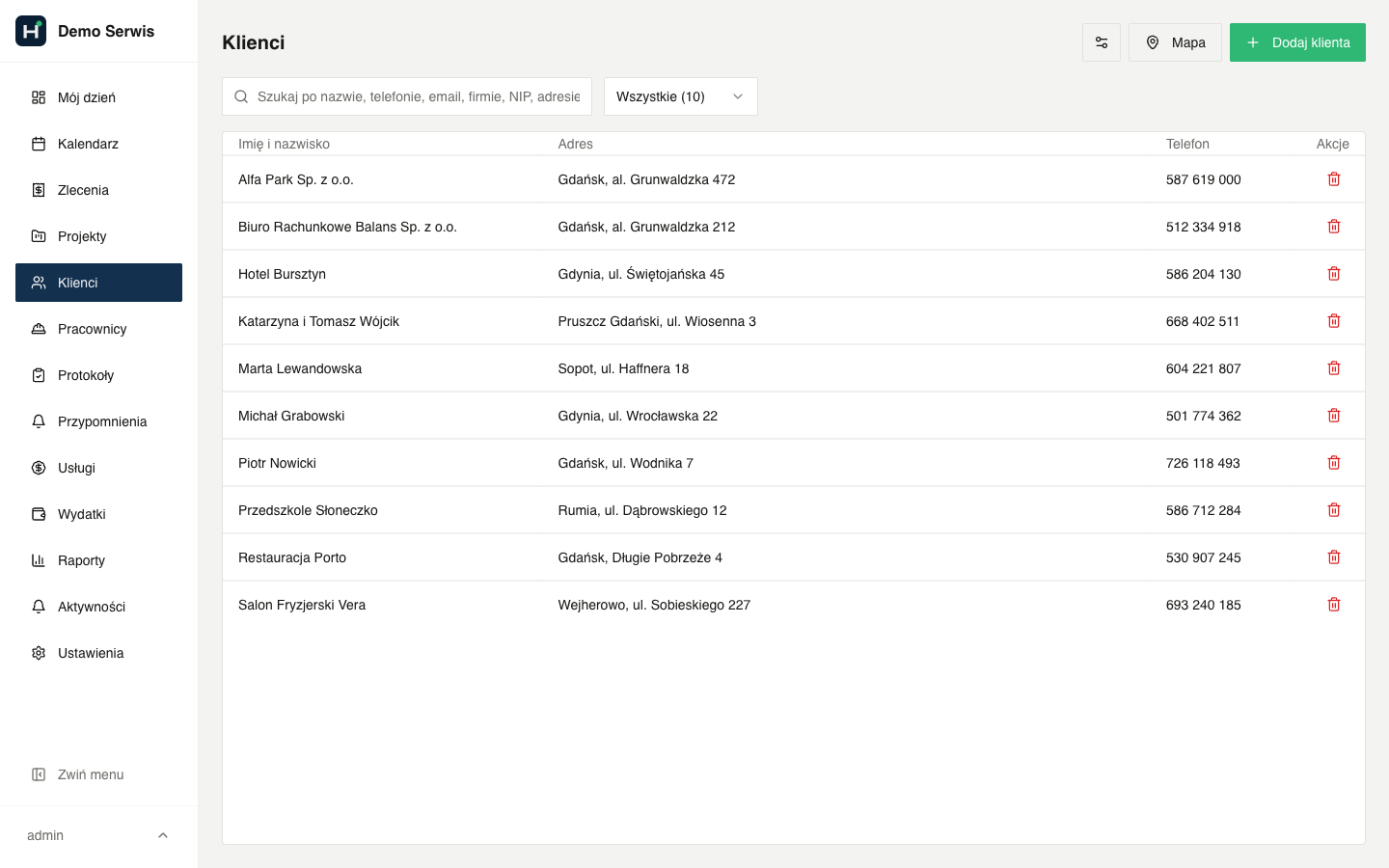Click trash icon for Przedszkole Słoneczko

[1334, 510]
